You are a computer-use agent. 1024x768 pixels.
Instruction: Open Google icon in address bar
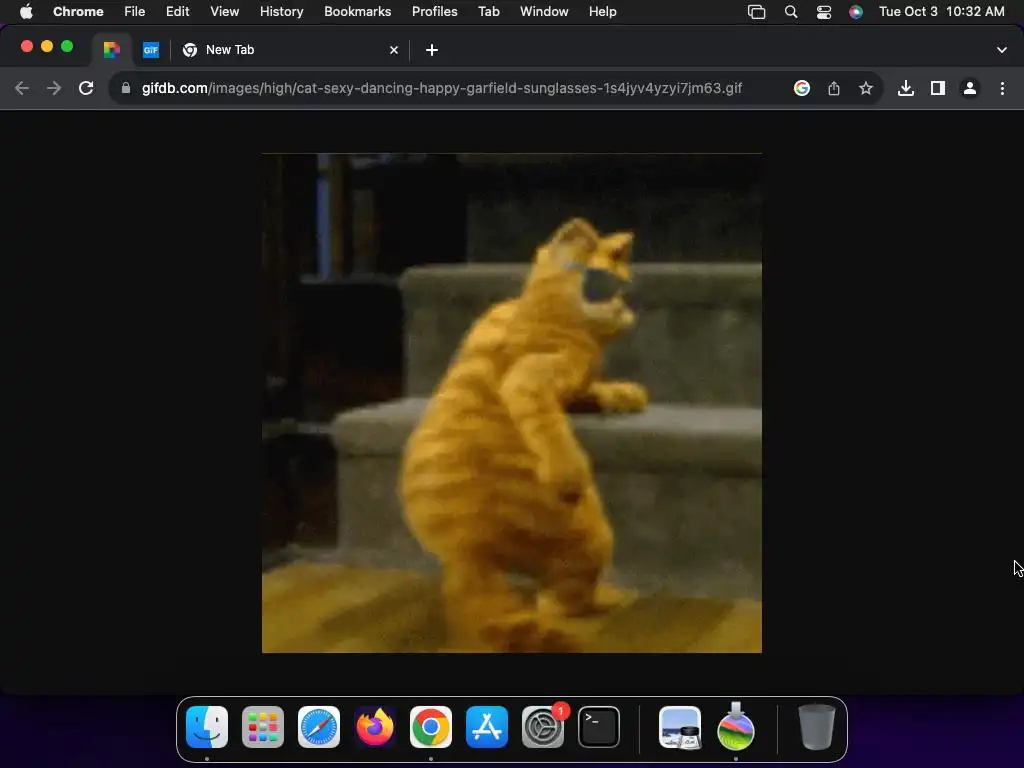tap(802, 88)
